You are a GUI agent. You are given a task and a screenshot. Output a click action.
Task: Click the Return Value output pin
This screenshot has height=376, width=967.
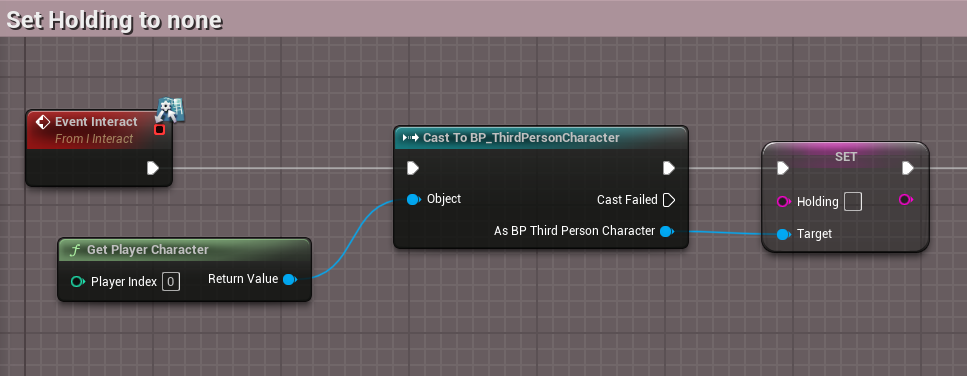click(x=289, y=279)
